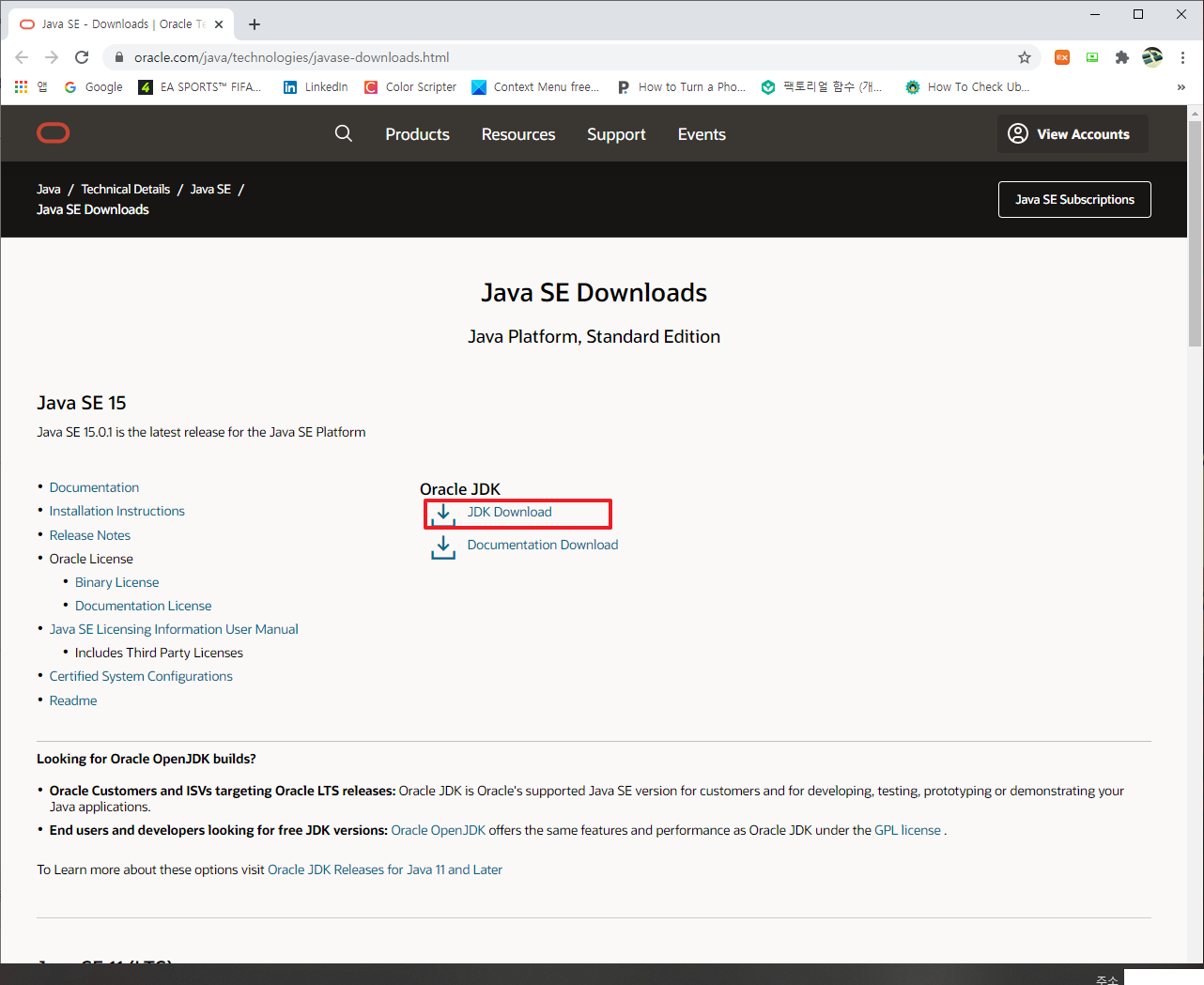
Task: Open Certified System Configurations link
Action: coord(141,676)
